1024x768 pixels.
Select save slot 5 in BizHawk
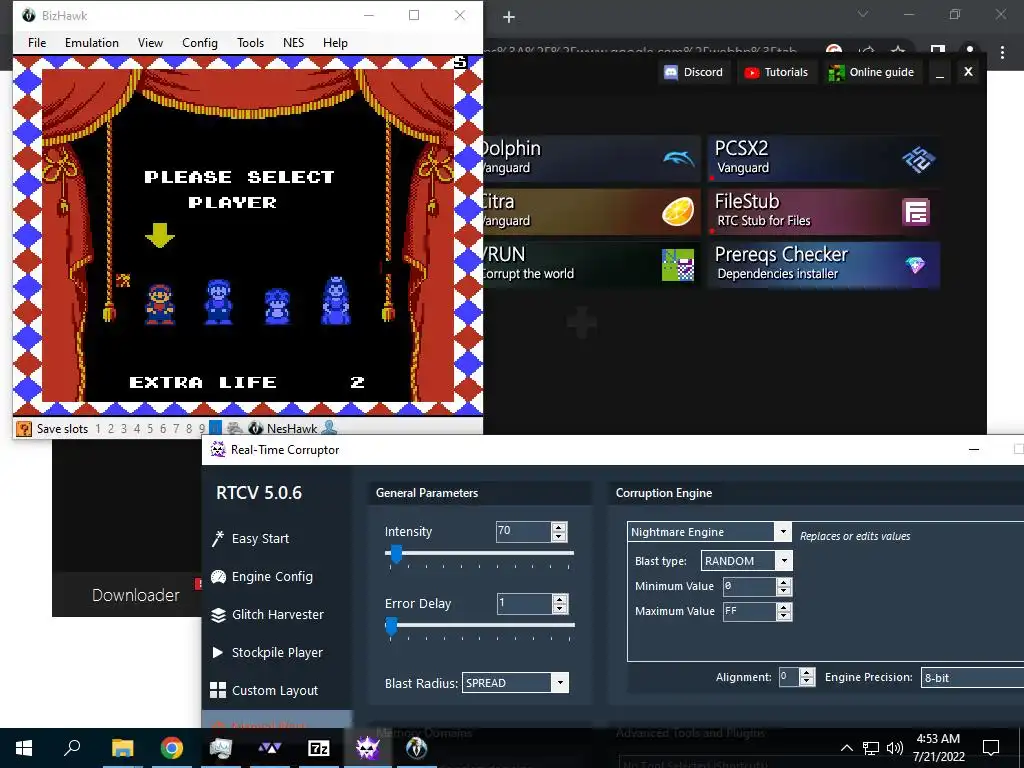(x=150, y=429)
